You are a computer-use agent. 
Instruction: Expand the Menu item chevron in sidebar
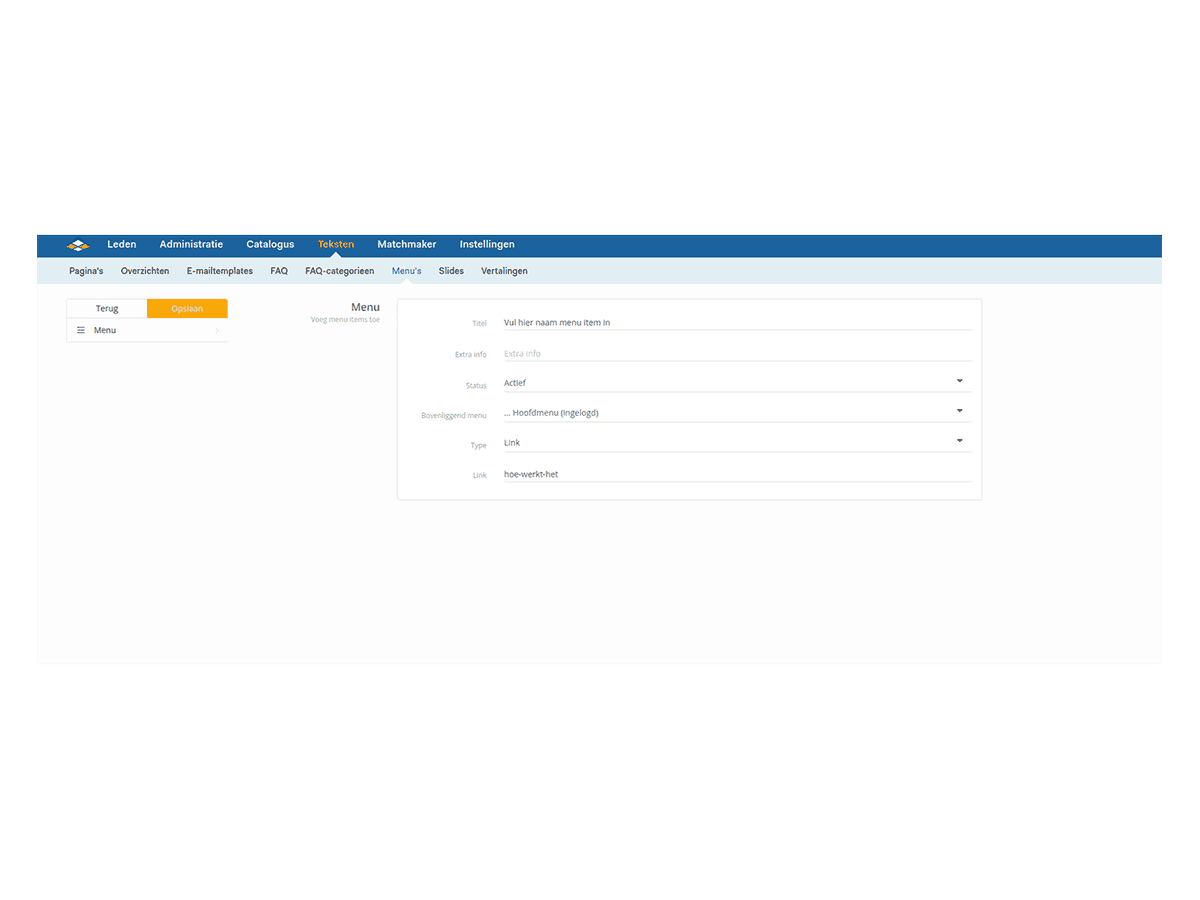217,331
